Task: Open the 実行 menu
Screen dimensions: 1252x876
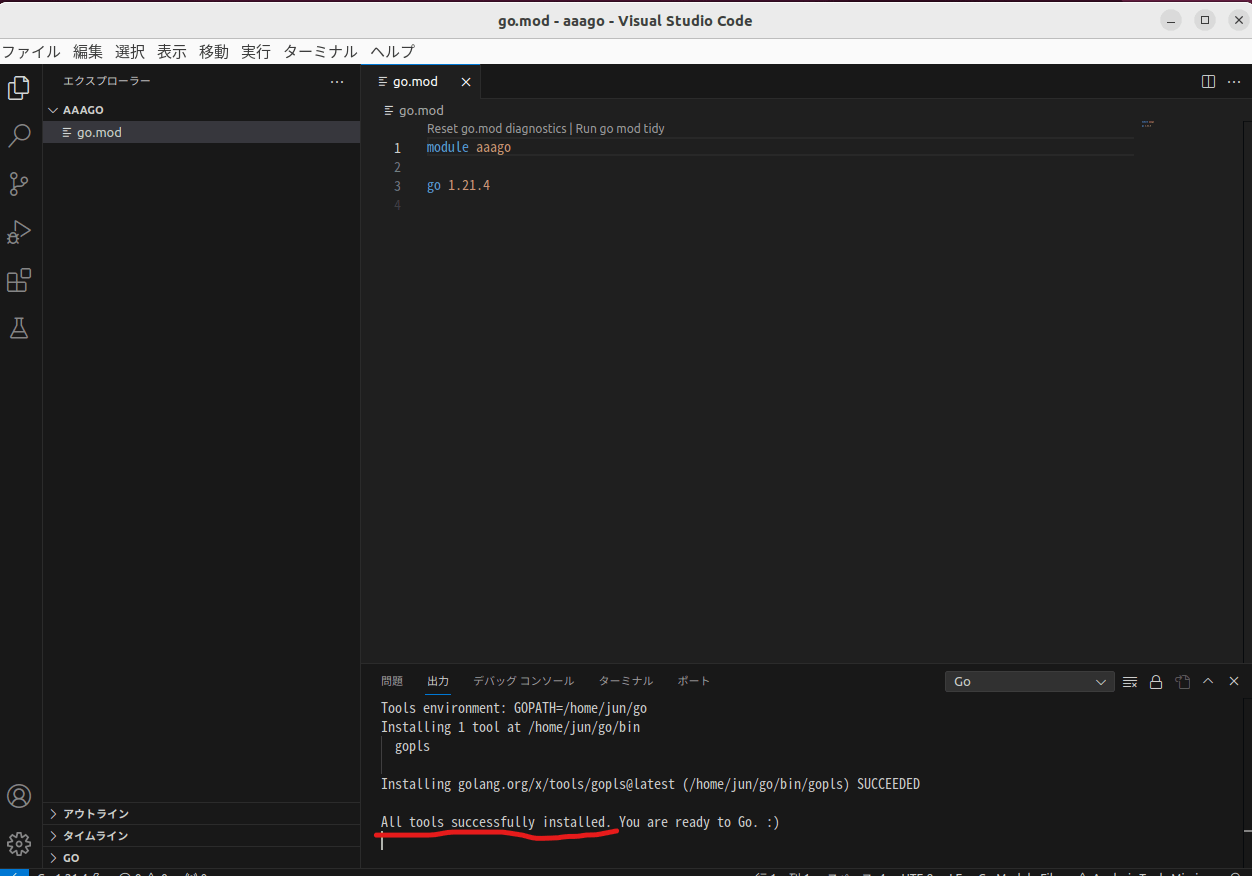Action: (x=256, y=52)
